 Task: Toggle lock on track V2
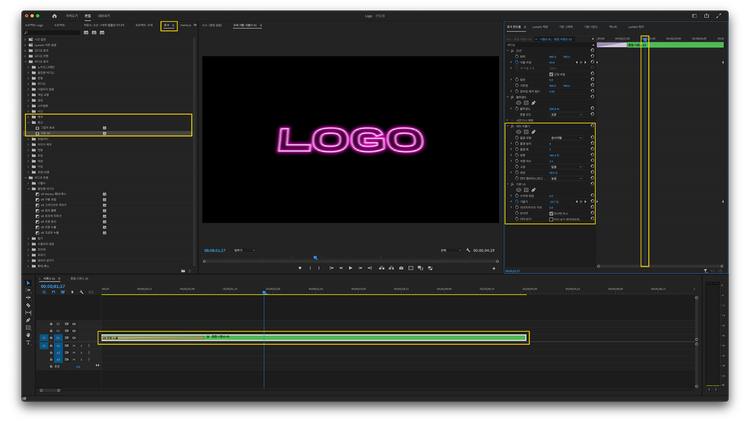point(51,331)
